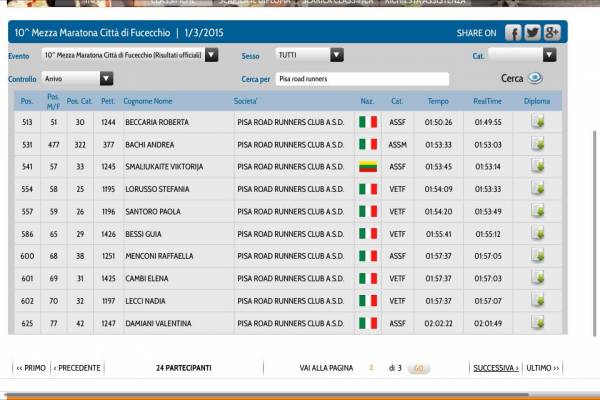
Task: Click the vertical page scrollbar
Action: click(594, 233)
